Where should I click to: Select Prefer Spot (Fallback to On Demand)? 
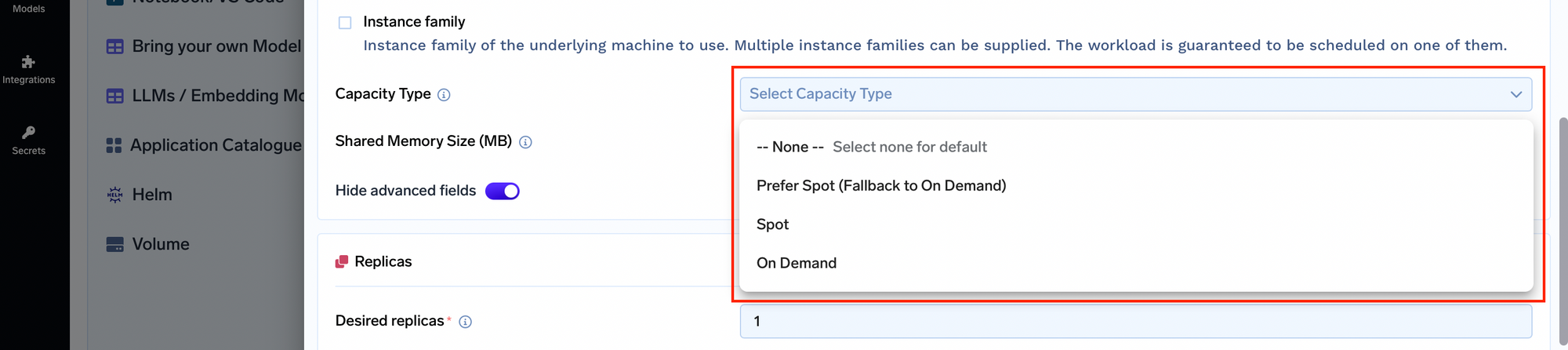(x=880, y=186)
